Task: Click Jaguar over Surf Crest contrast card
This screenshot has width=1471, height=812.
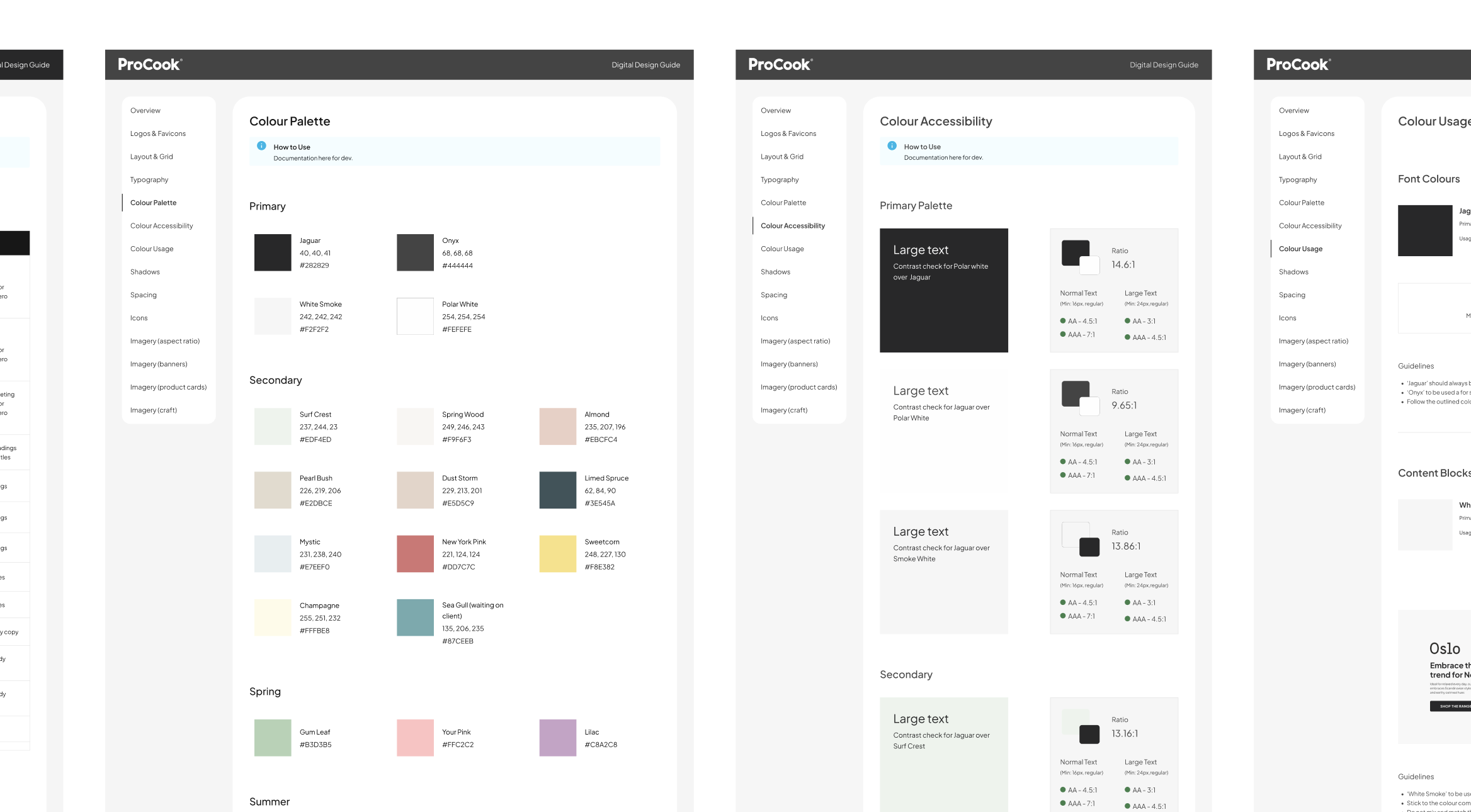Action: pyautogui.click(x=944, y=754)
